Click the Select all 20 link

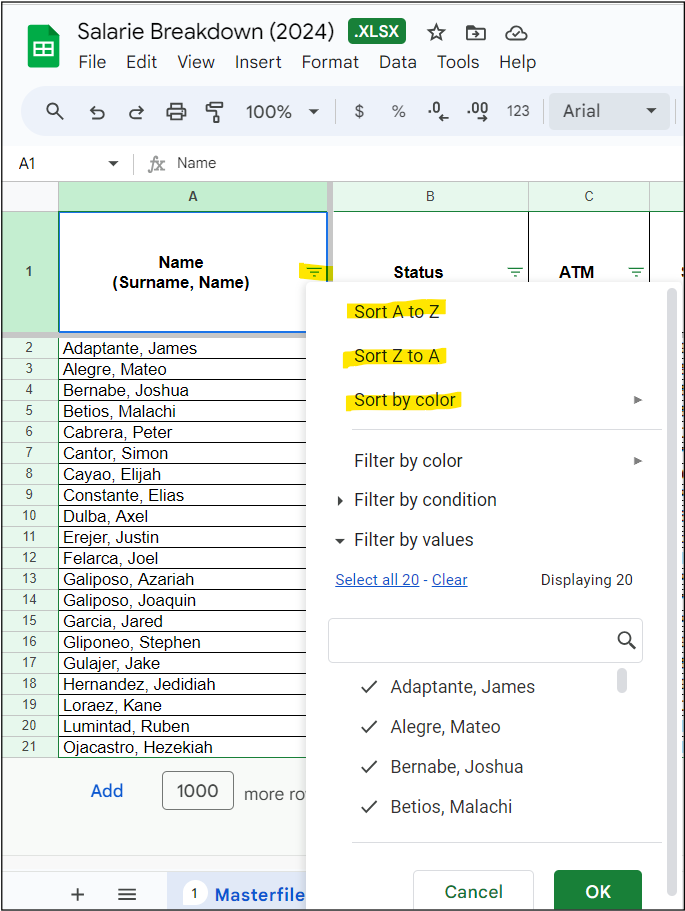[x=377, y=580]
